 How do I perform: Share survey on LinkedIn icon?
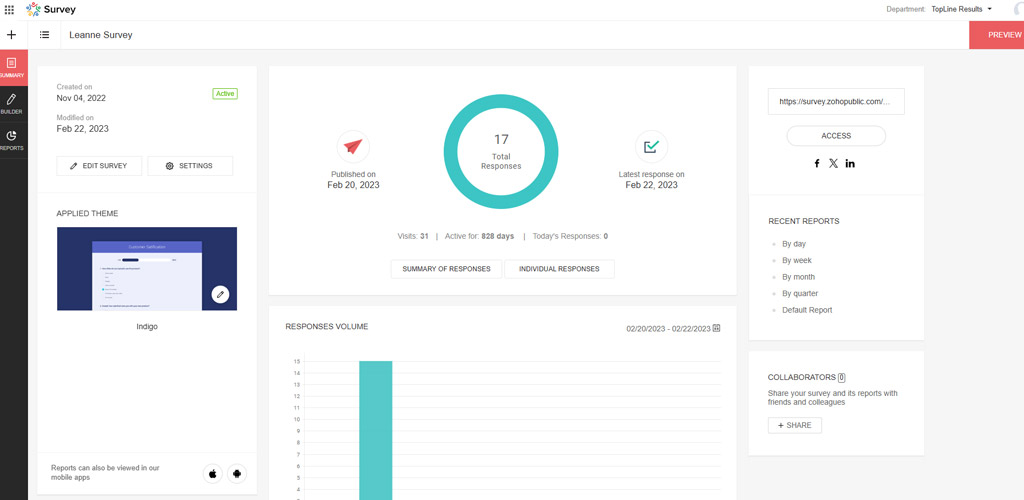[850, 164]
